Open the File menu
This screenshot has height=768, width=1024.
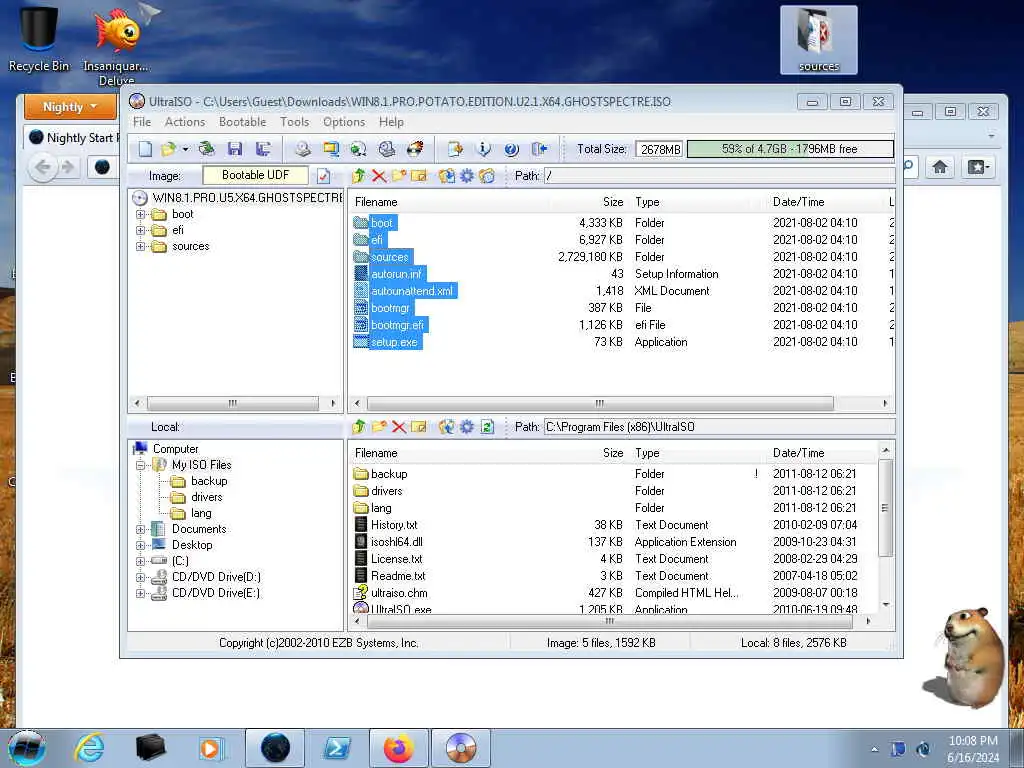[142, 122]
